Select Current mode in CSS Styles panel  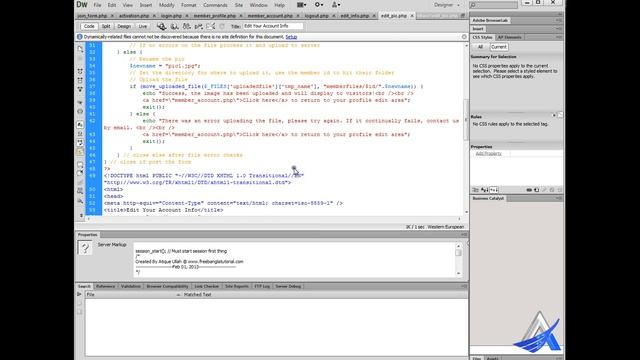coord(498,47)
